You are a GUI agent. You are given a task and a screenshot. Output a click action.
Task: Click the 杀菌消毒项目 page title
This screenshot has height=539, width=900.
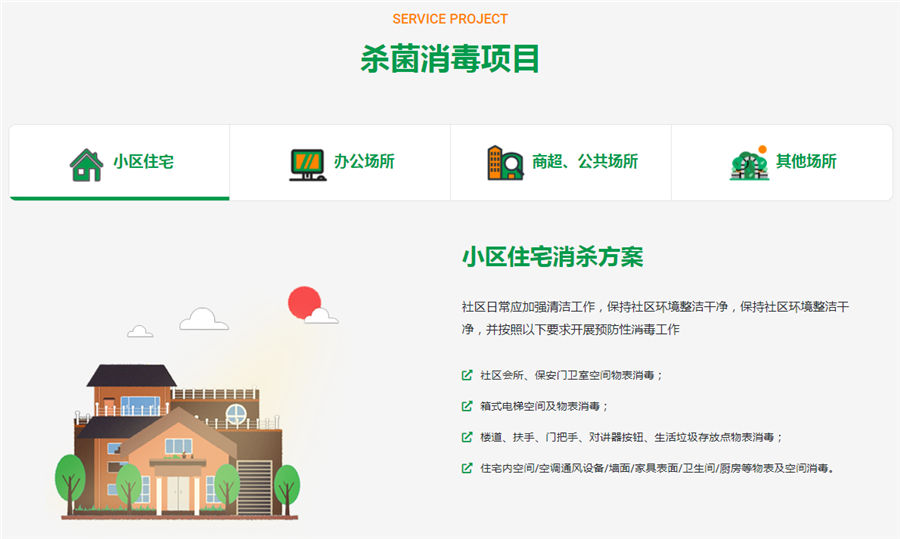click(450, 59)
